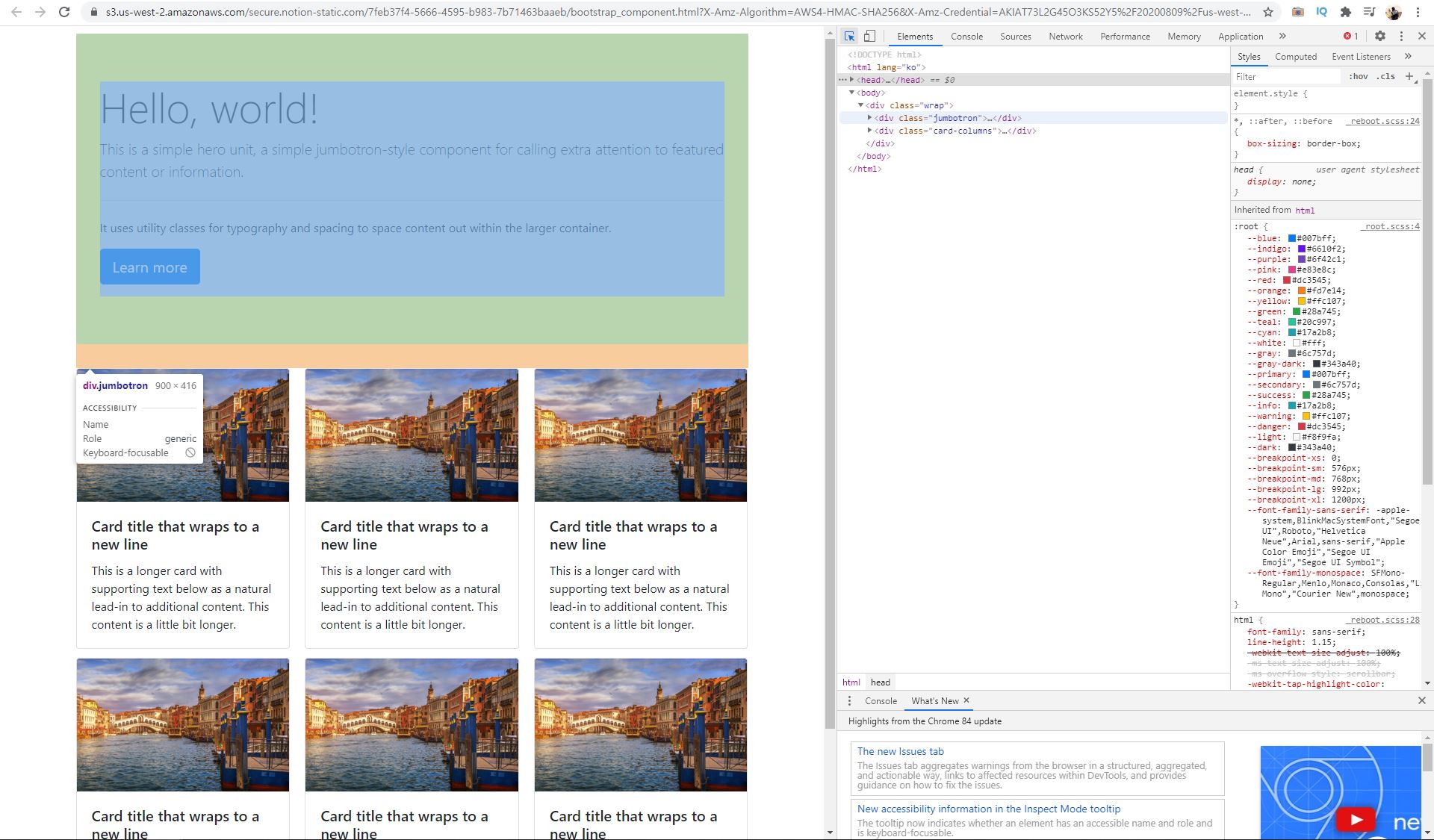
Task: Show more DevTools panel tabs
Action: (x=1282, y=36)
